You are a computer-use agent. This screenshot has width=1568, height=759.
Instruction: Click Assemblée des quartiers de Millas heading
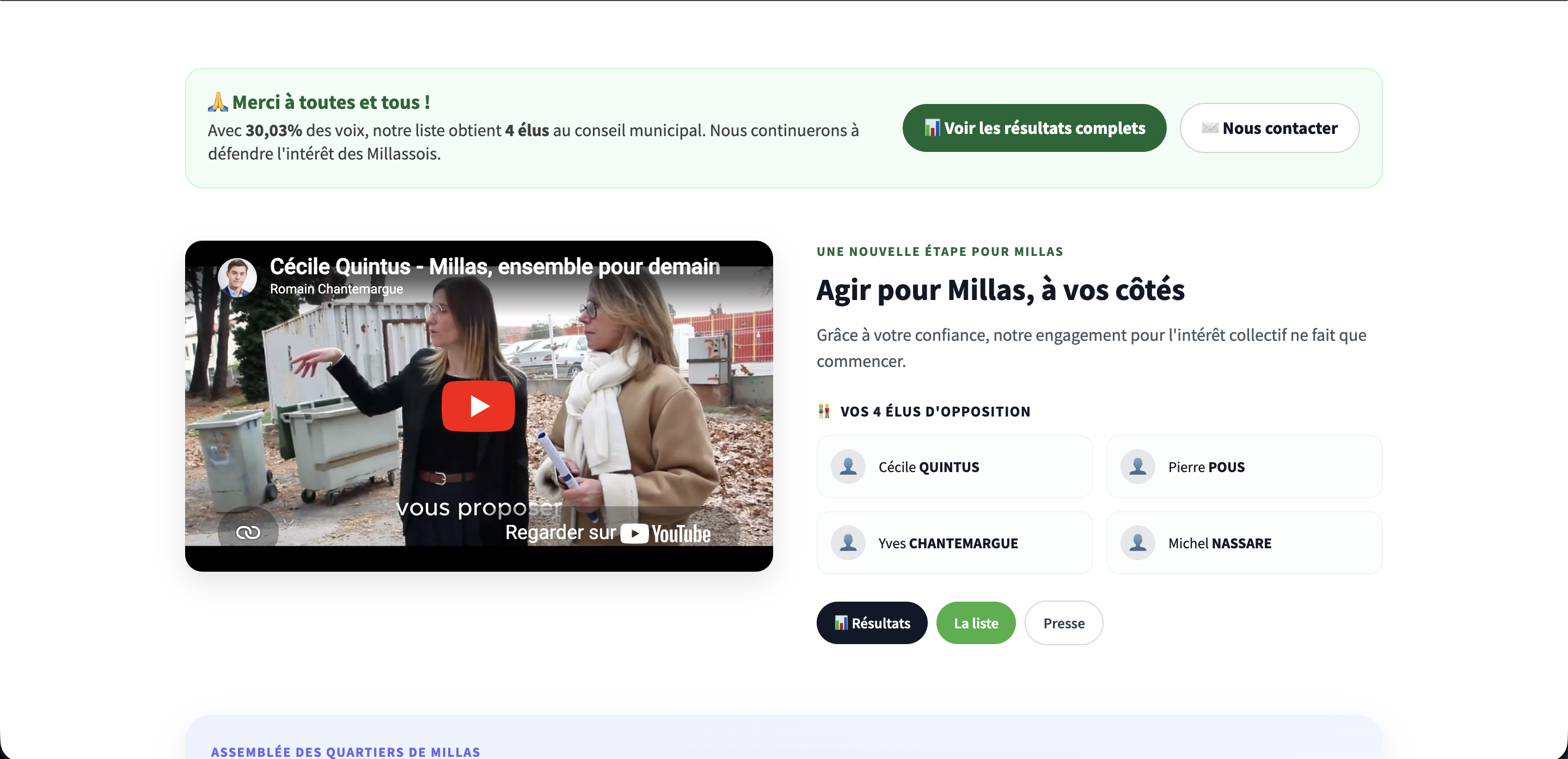345,752
